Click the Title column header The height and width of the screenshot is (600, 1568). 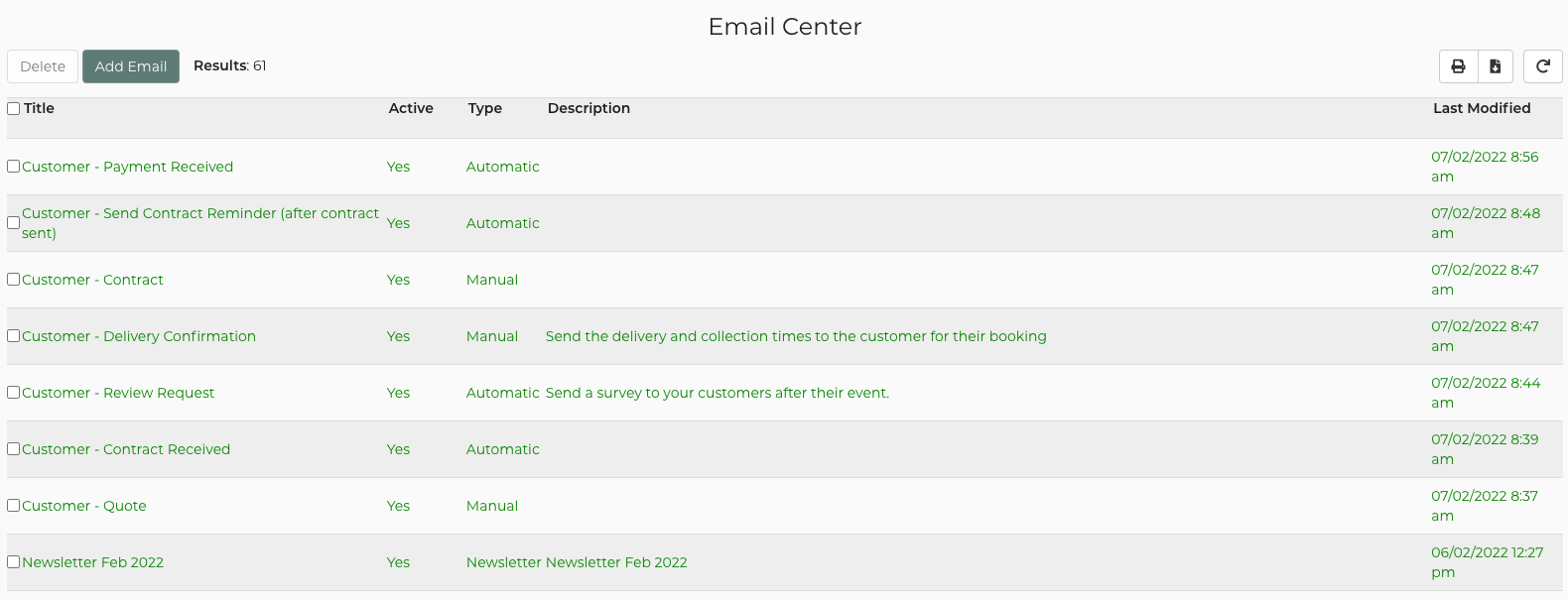pos(40,108)
